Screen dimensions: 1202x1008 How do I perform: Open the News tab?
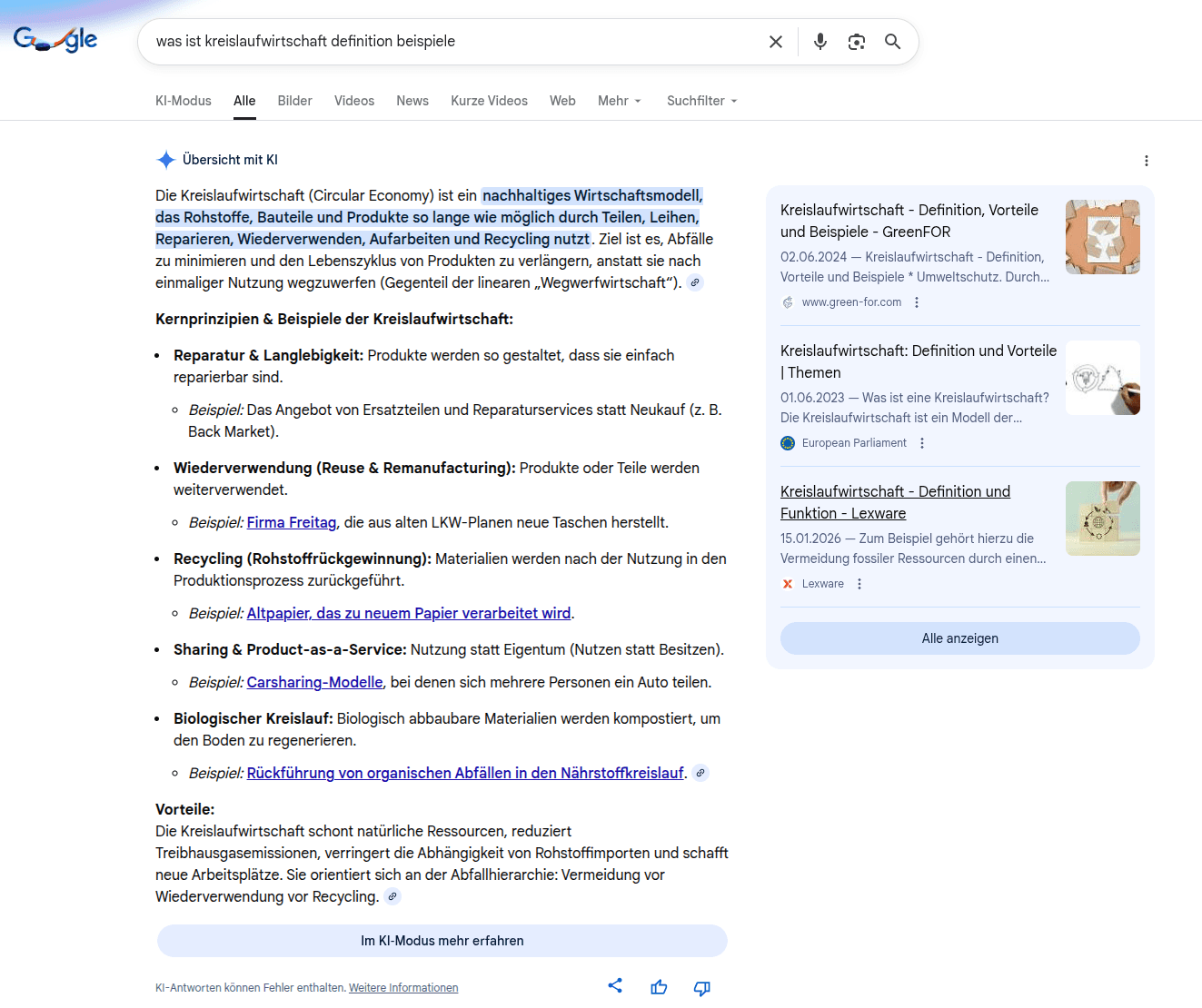click(x=412, y=101)
